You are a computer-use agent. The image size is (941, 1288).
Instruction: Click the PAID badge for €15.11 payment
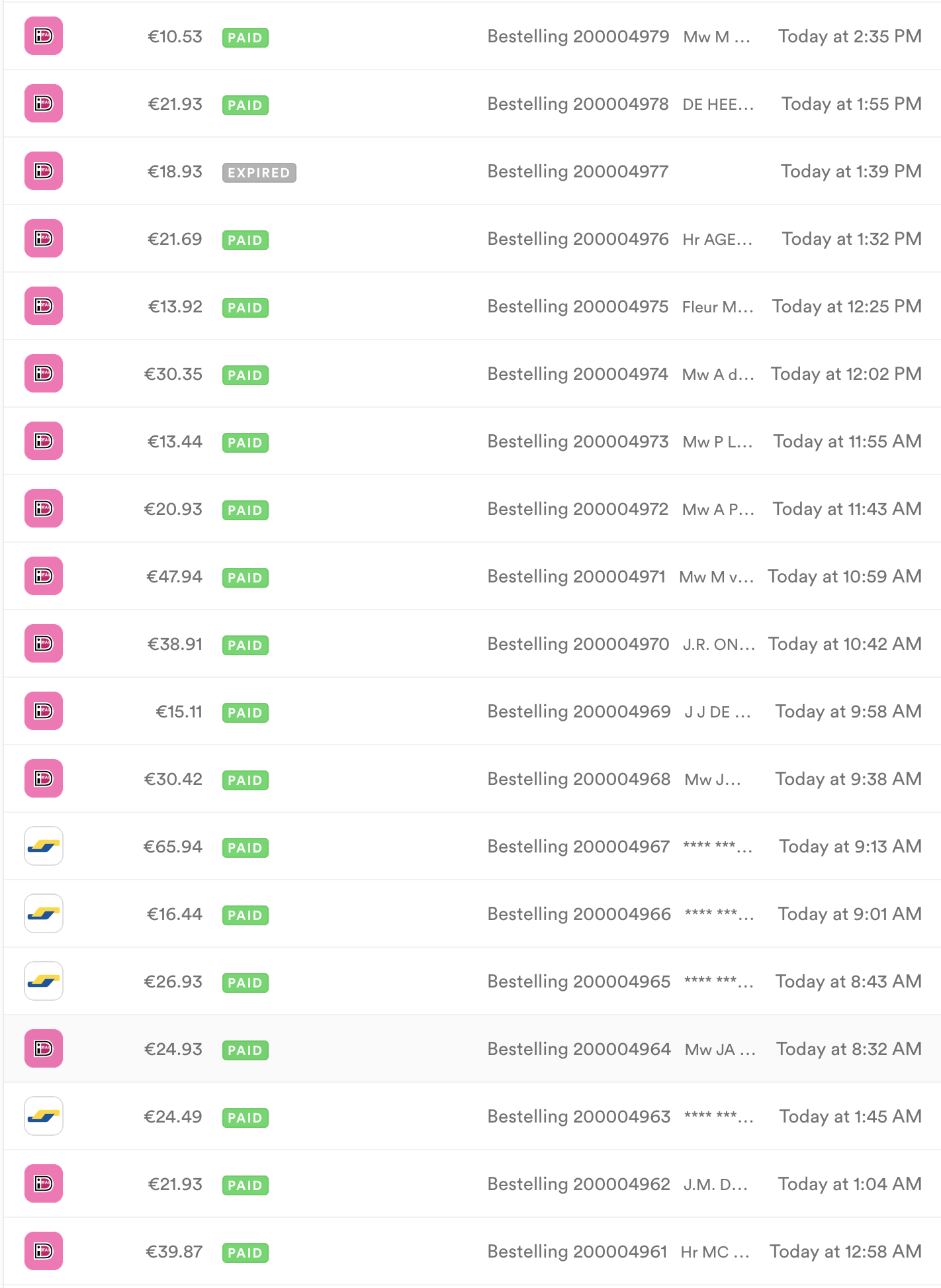pyautogui.click(x=245, y=712)
